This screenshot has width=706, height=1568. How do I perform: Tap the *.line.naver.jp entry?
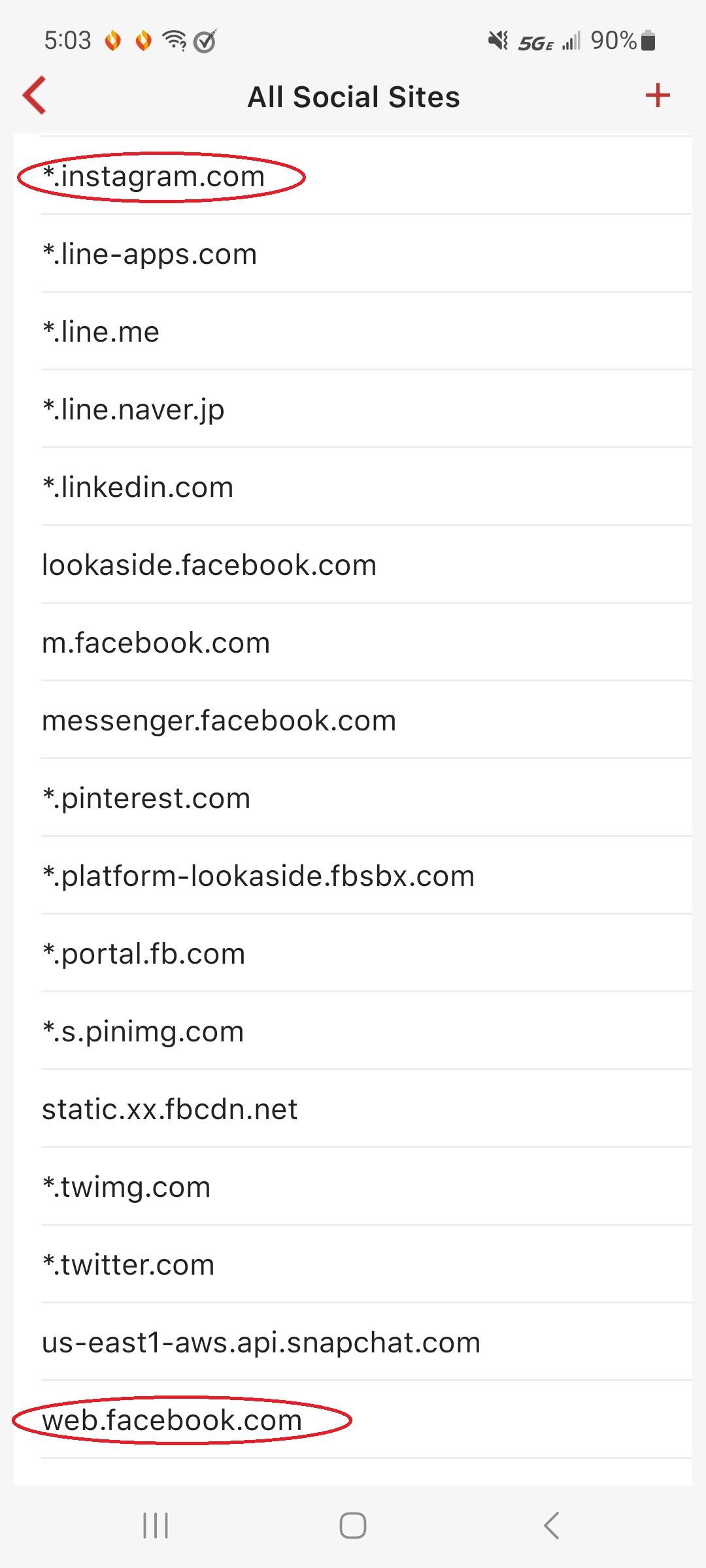(133, 410)
